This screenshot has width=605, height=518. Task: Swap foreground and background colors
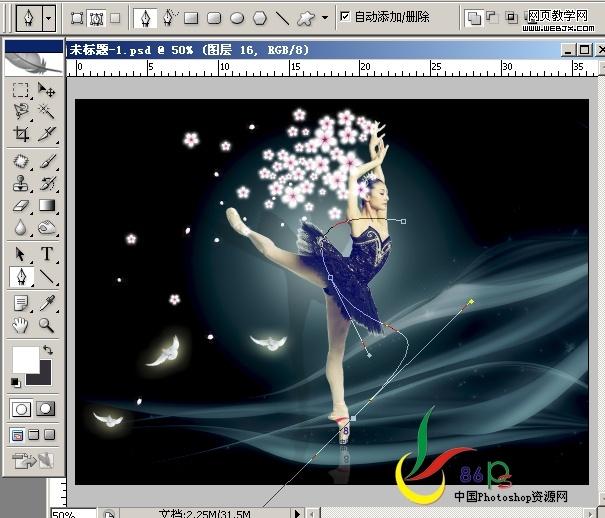coord(48,350)
